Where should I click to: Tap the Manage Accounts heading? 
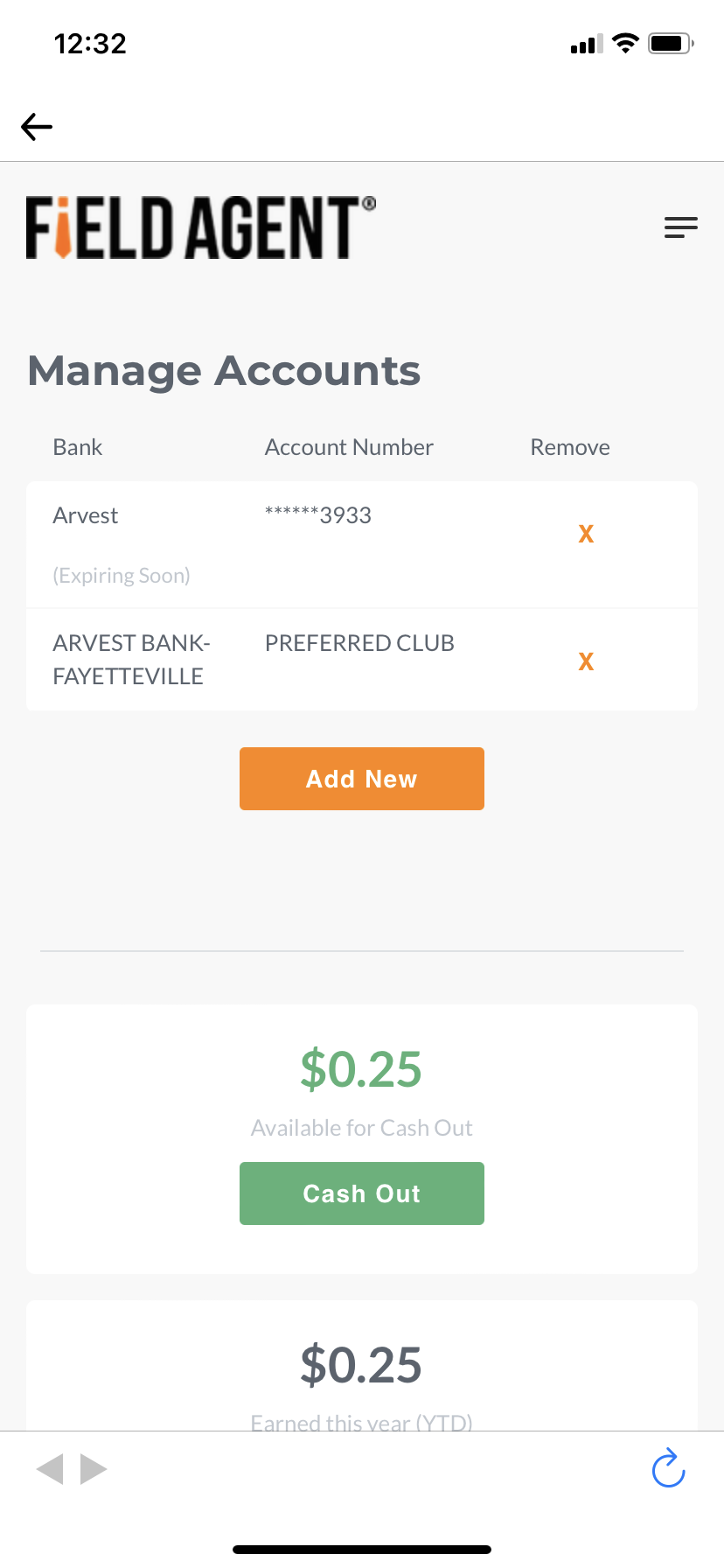tap(224, 371)
